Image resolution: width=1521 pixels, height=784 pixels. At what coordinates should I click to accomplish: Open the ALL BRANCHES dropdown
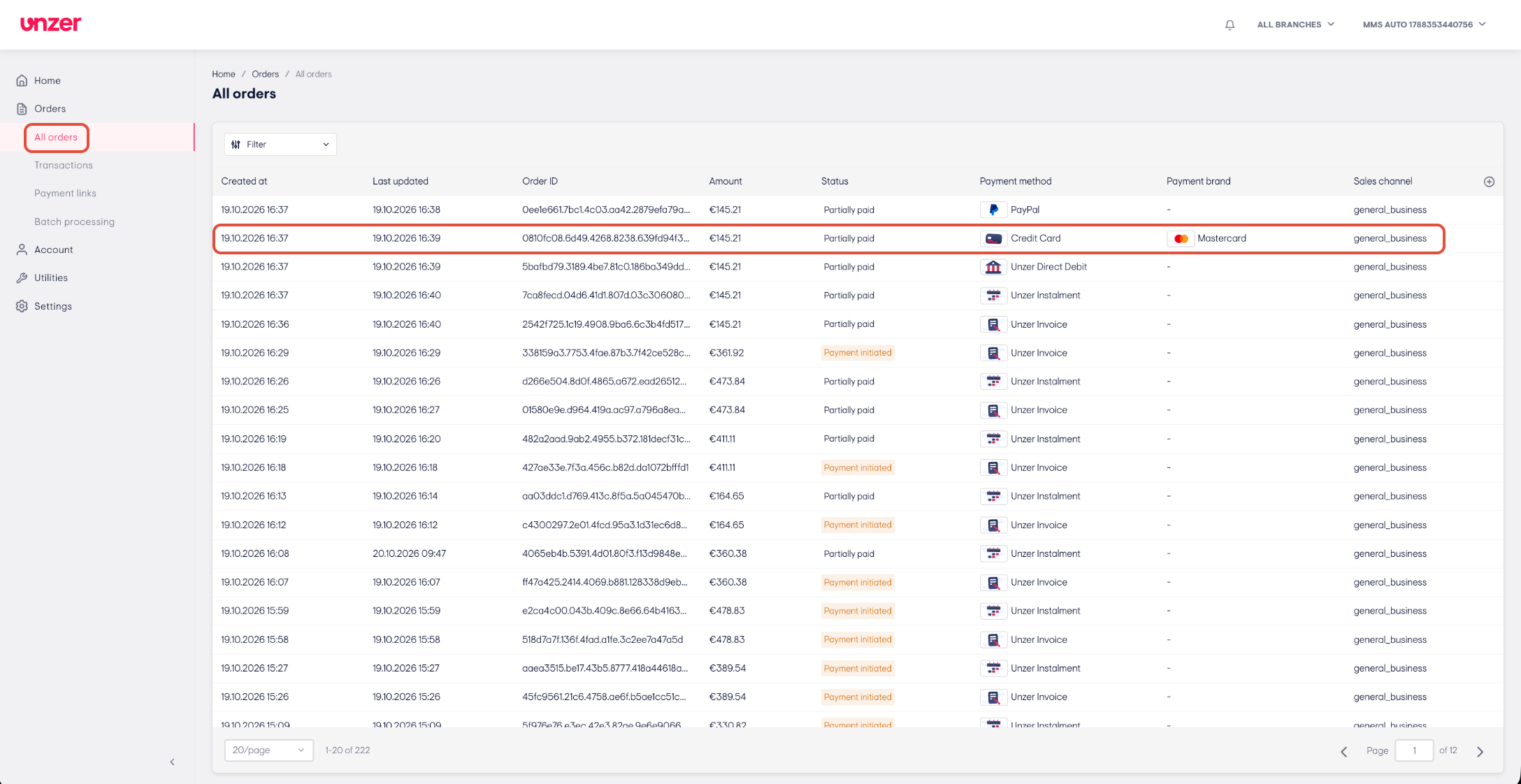click(1295, 24)
